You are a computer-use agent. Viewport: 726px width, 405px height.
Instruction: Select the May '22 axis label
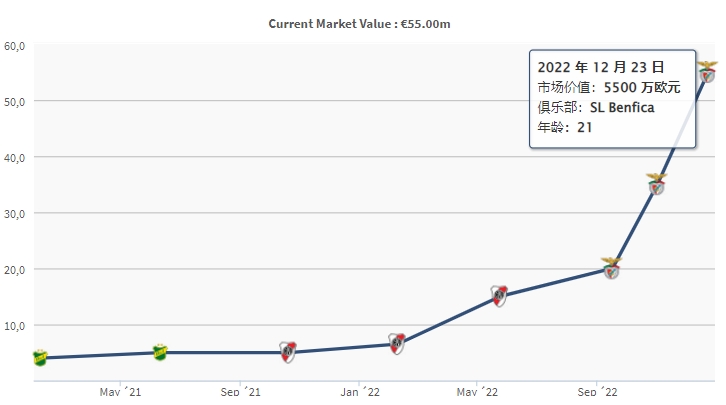point(477,392)
